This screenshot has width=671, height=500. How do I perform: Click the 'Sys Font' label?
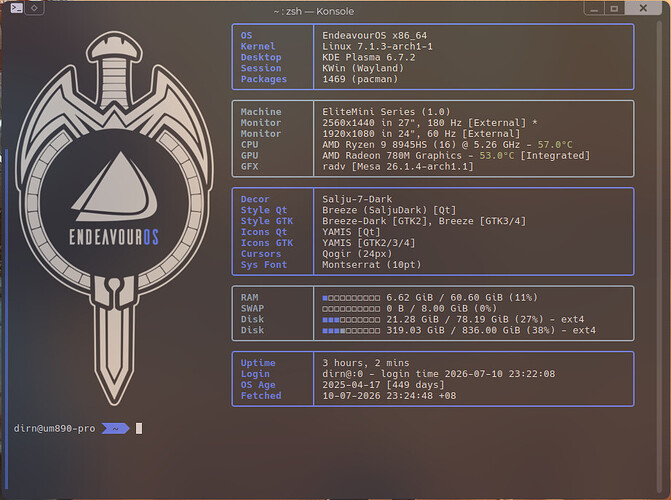click(264, 265)
